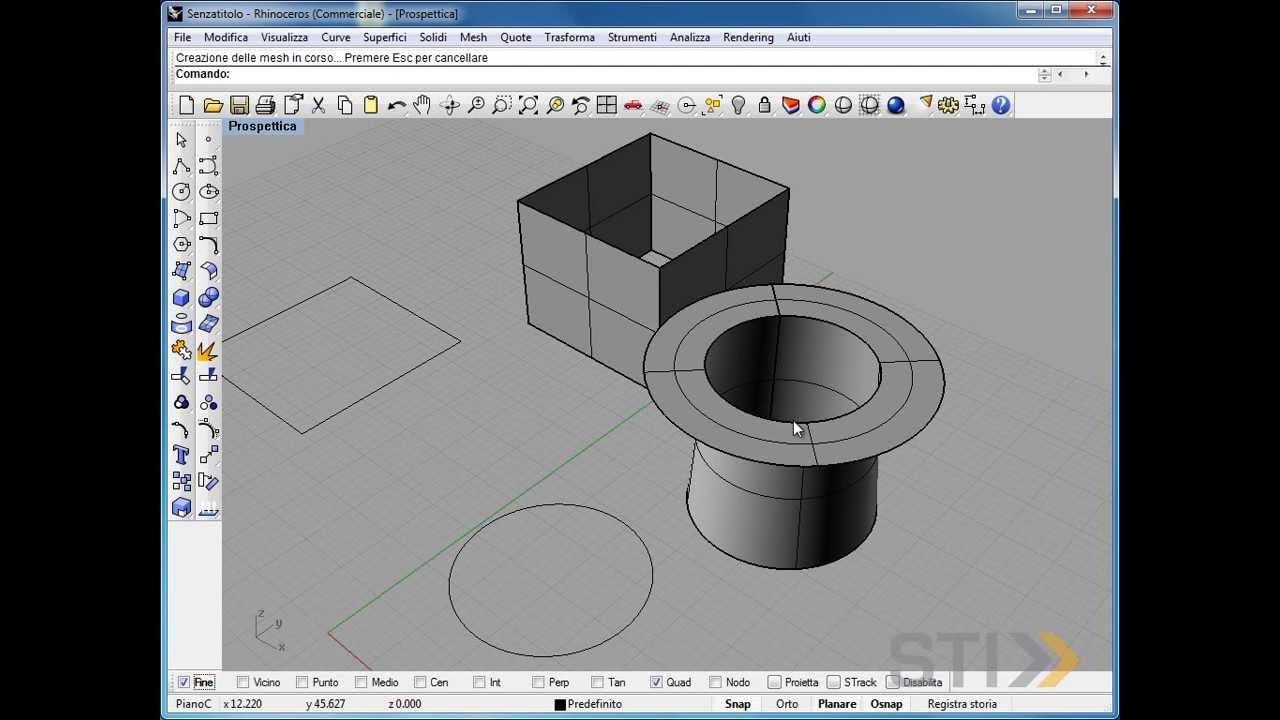The height and width of the screenshot is (720, 1280).
Task: Enable the Vicino osnap checkbox
Action: point(243,682)
